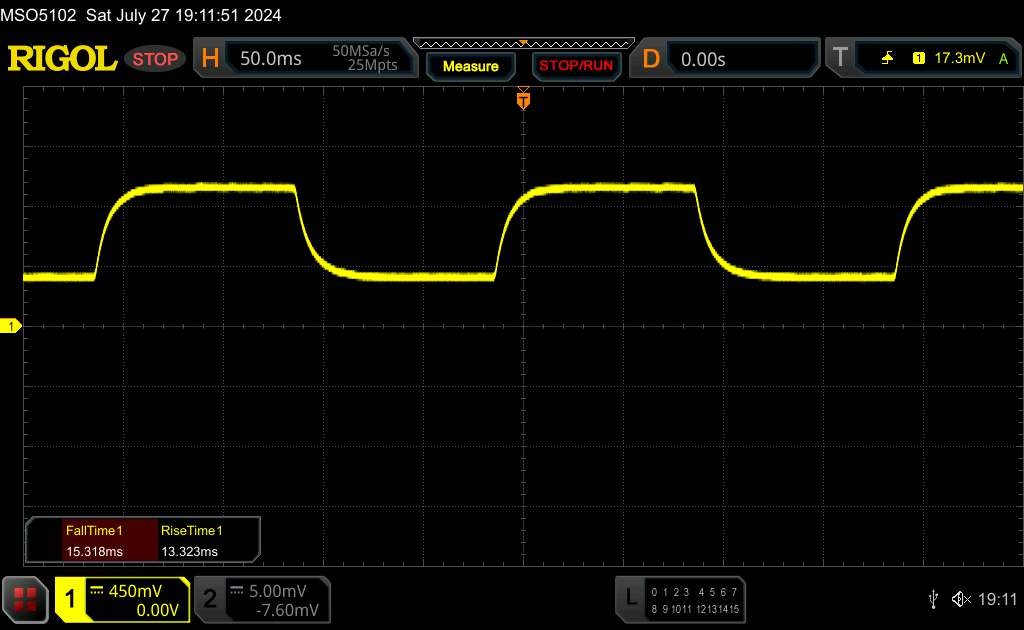The height and width of the screenshot is (630, 1024).
Task: Click the channel 1 ground level marker
Action: click(10, 326)
